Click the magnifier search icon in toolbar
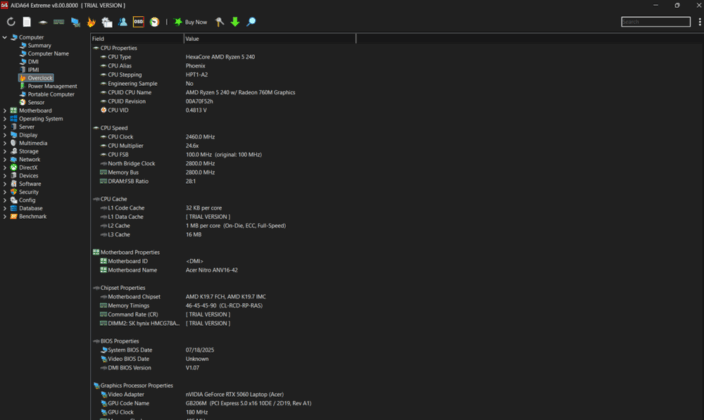The height and width of the screenshot is (420, 704). 251,22
